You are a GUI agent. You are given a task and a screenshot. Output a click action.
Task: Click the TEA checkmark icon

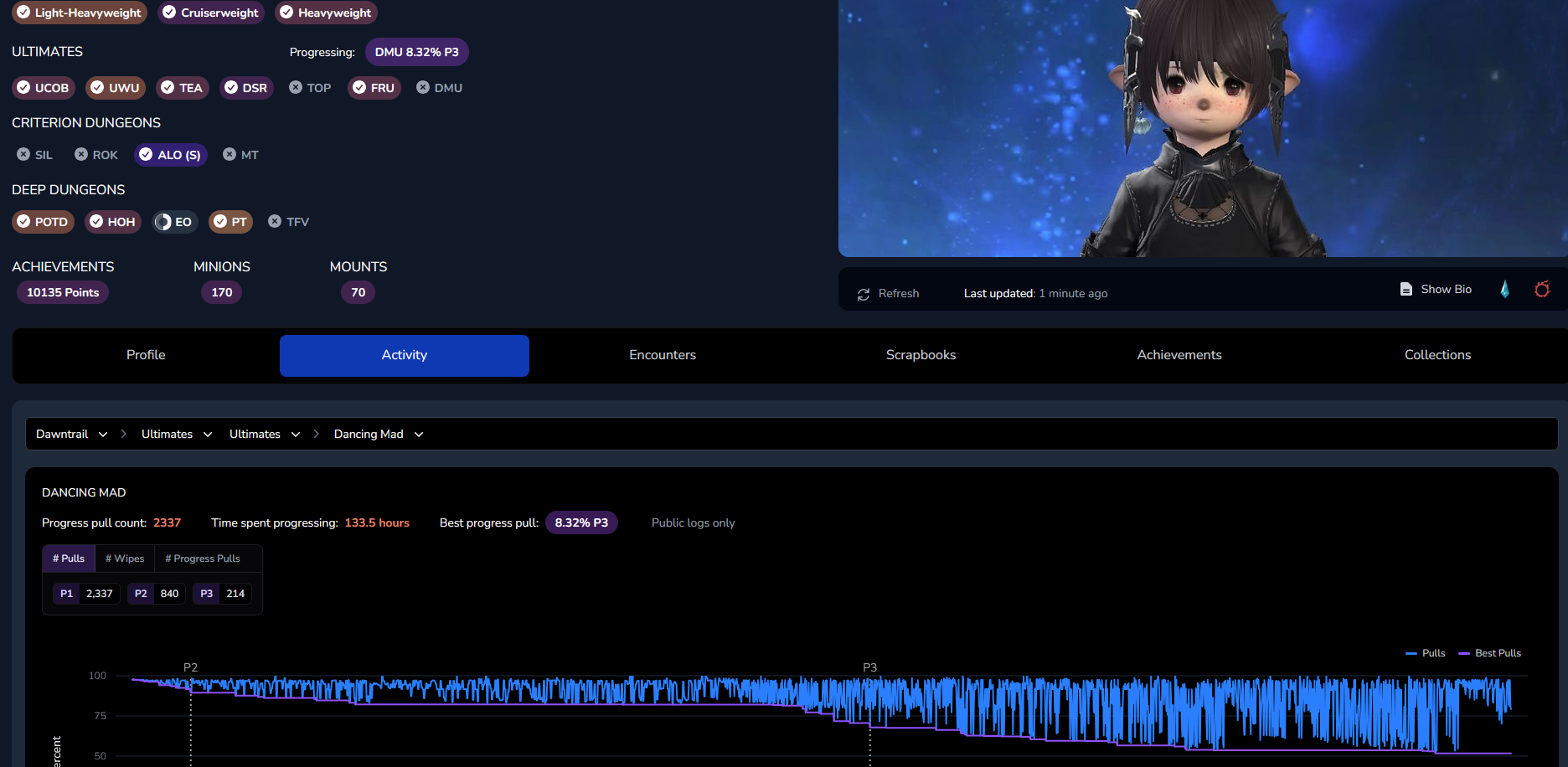pos(168,88)
